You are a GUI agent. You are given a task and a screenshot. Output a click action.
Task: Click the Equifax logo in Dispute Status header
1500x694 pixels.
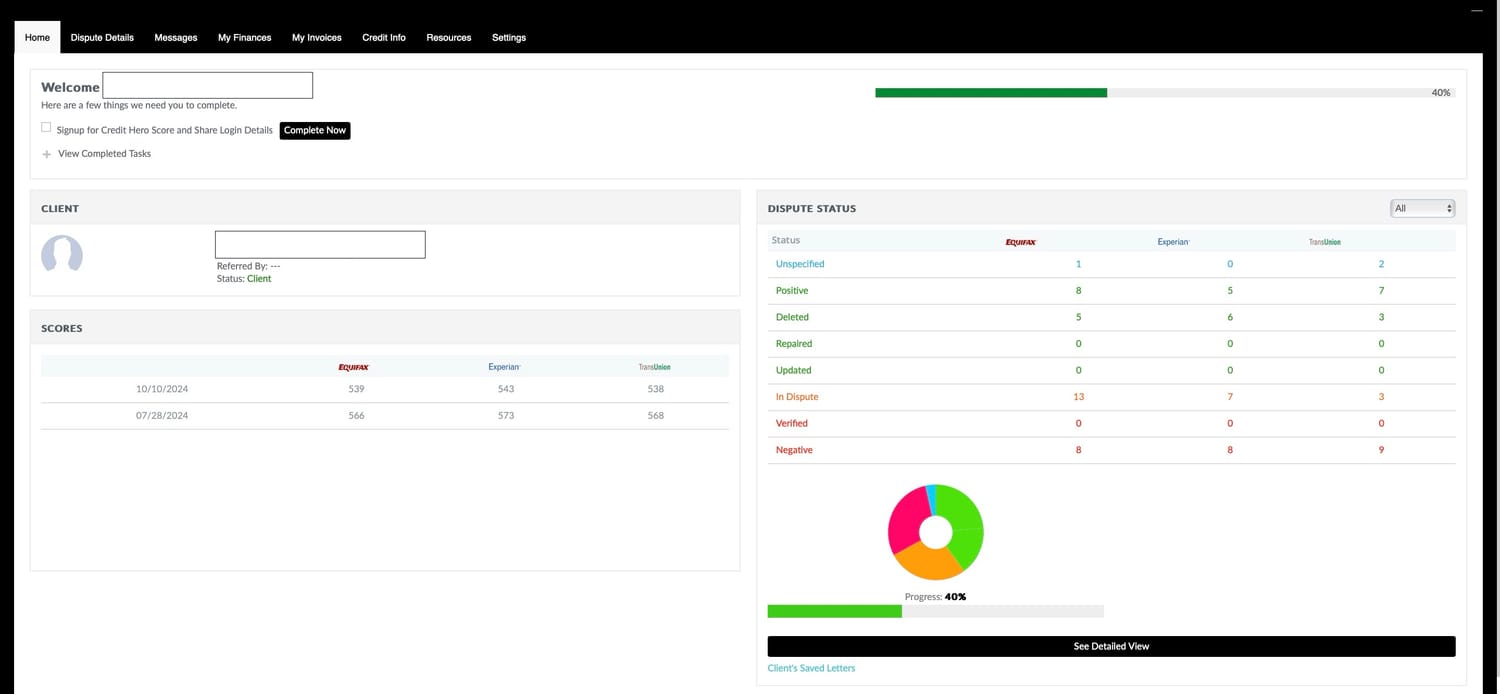click(1021, 242)
